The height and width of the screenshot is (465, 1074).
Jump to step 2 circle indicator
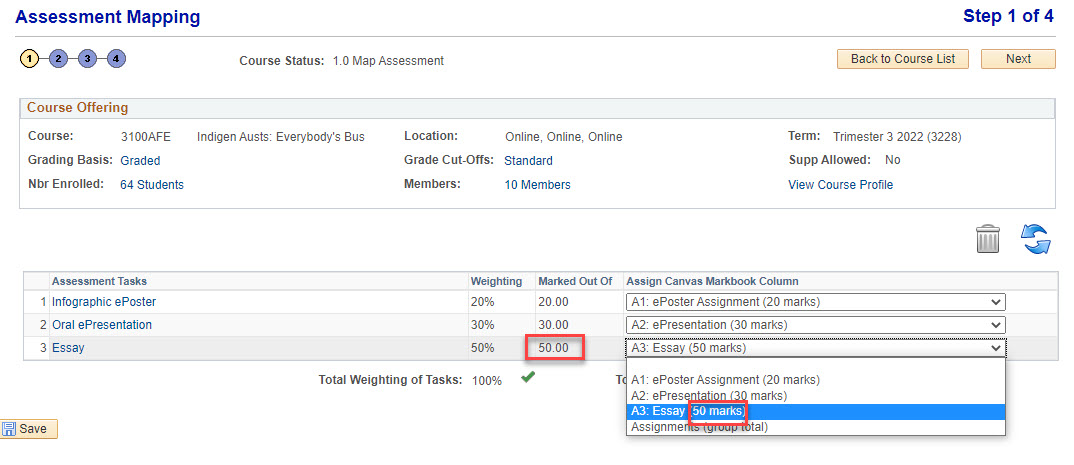click(x=59, y=59)
